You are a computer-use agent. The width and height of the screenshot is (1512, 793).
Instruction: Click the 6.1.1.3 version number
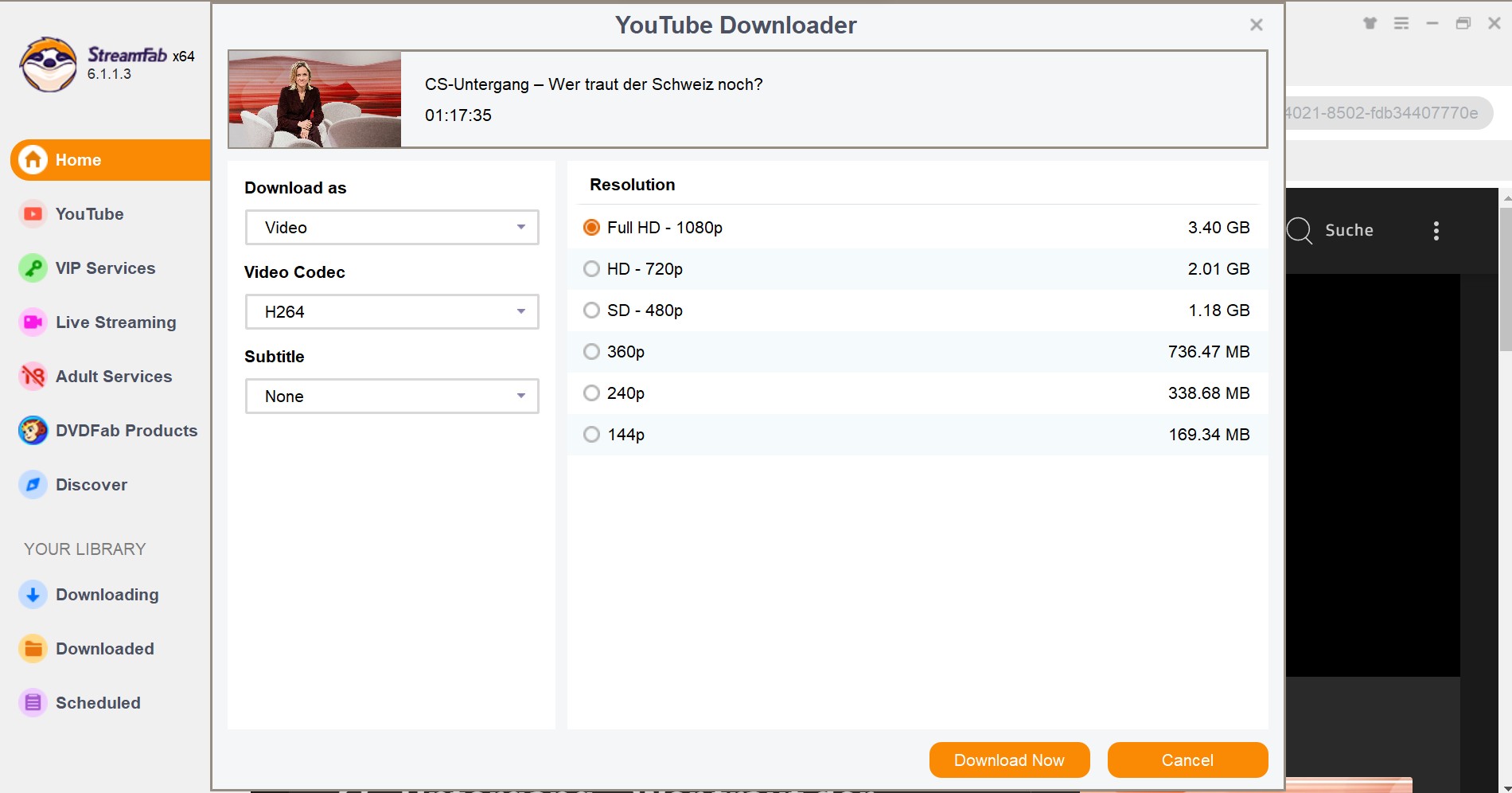click(x=109, y=74)
